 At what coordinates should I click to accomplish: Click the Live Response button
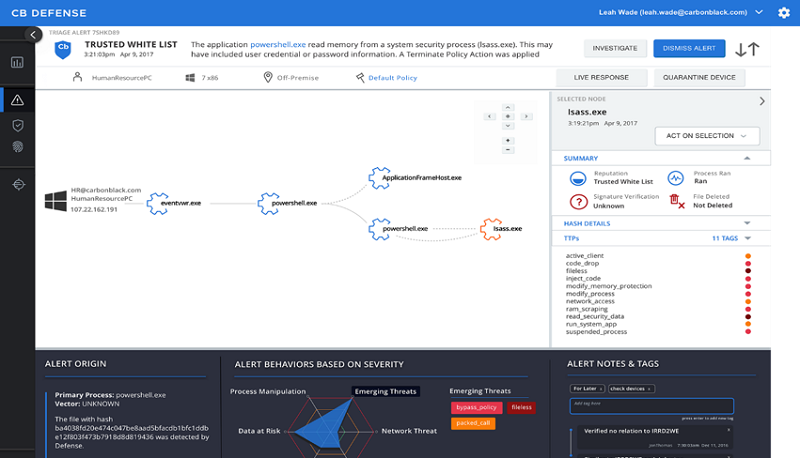click(601, 78)
